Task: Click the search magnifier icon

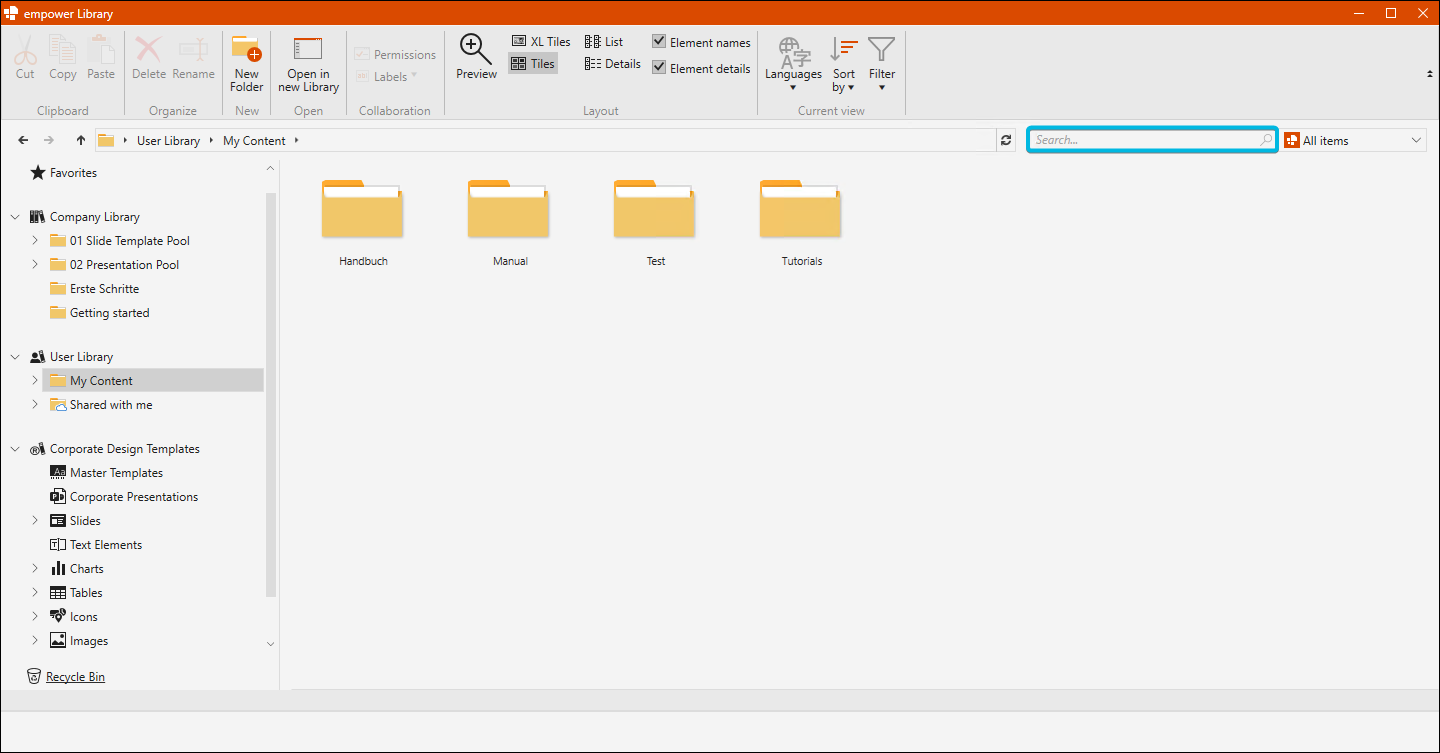Action: tap(1266, 140)
